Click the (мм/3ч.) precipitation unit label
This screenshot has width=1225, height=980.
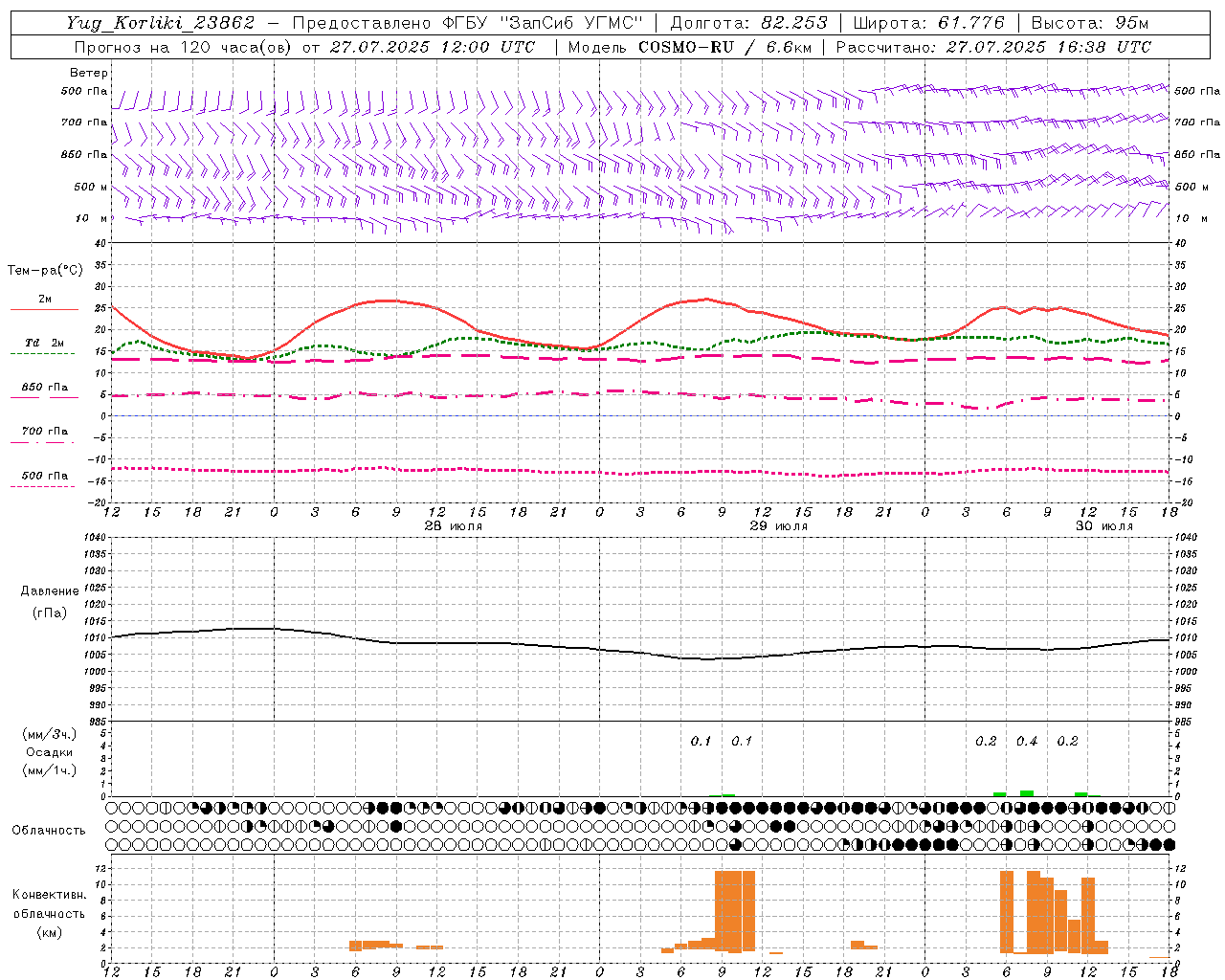pyautogui.click(x=50, y=734)
